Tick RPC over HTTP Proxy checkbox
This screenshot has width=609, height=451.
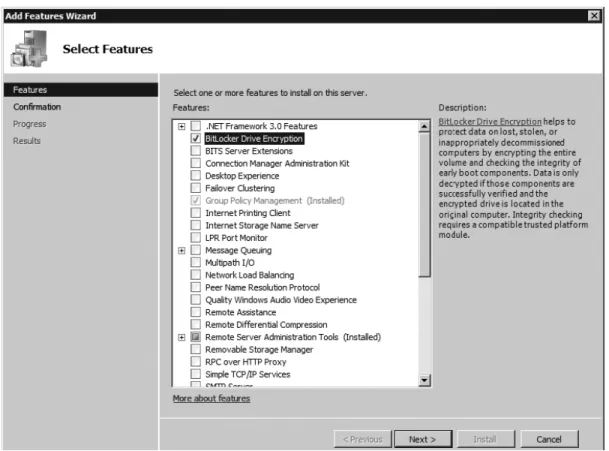click(x=196, y=362)
